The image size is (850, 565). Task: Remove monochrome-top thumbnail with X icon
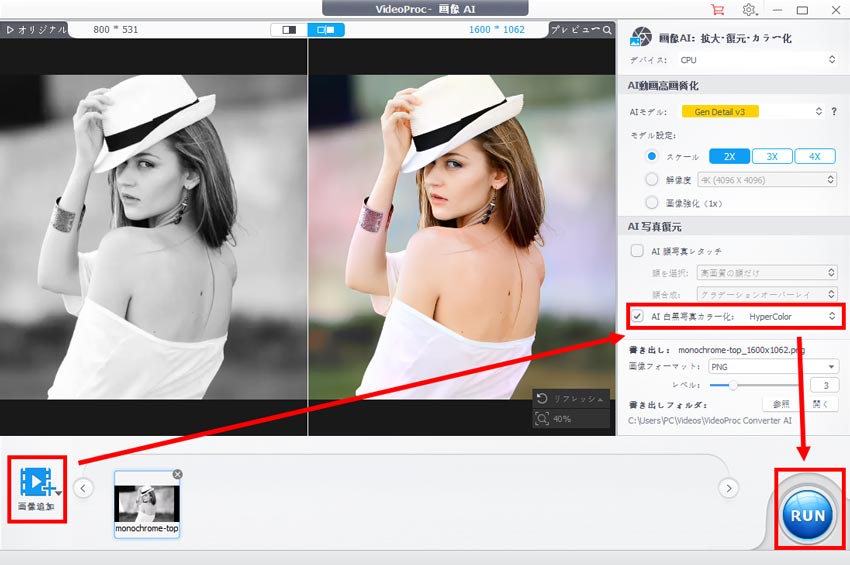pos(177,474)
